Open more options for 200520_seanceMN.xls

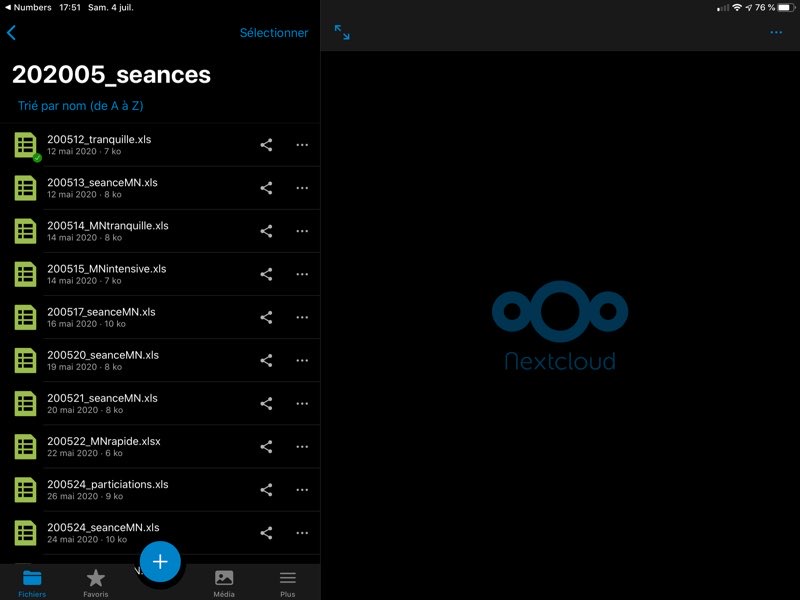pos(302,360)
